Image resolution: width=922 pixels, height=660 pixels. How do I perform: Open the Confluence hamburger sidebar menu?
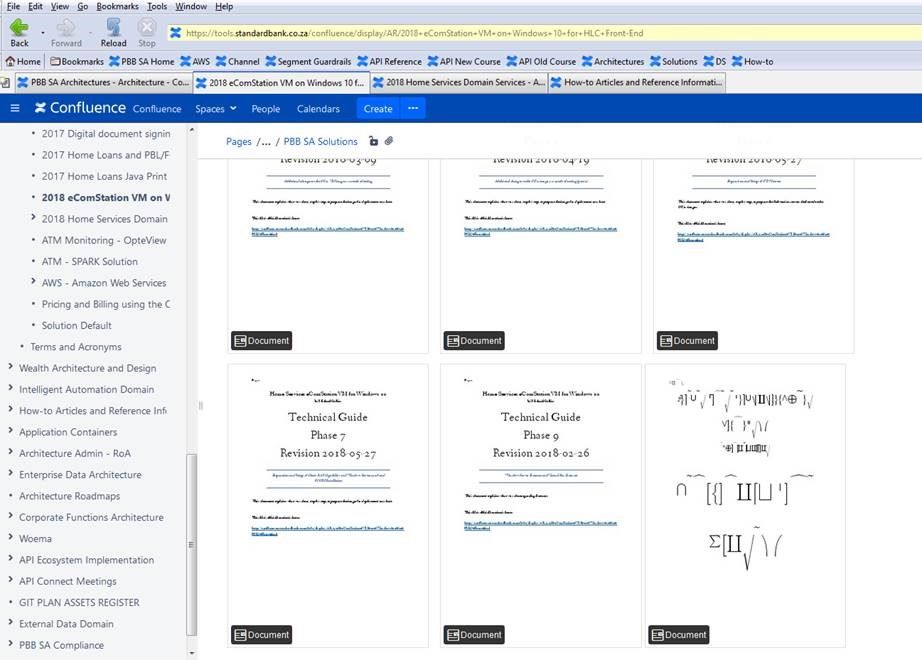tap(15, 108)
